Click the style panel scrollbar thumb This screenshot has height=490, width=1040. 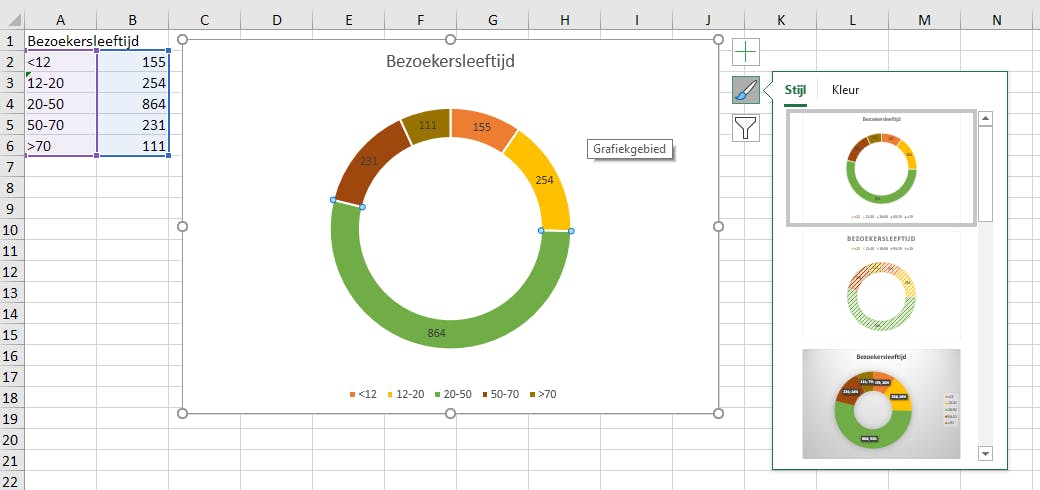click(x=986, y=174)
